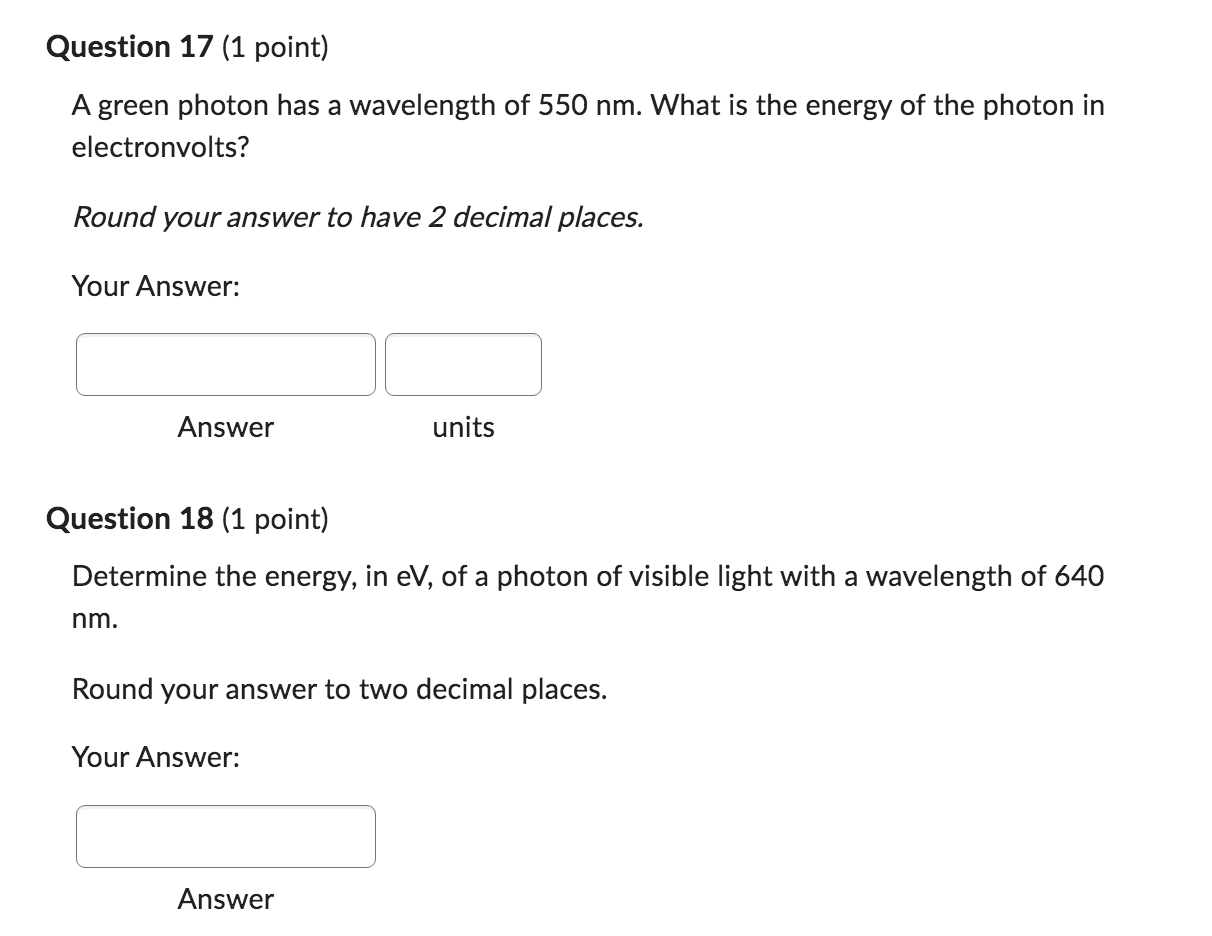This screenshot has width=1212, height=936.
Task: Click the units input field for Question 17
Action: (463, 364)
